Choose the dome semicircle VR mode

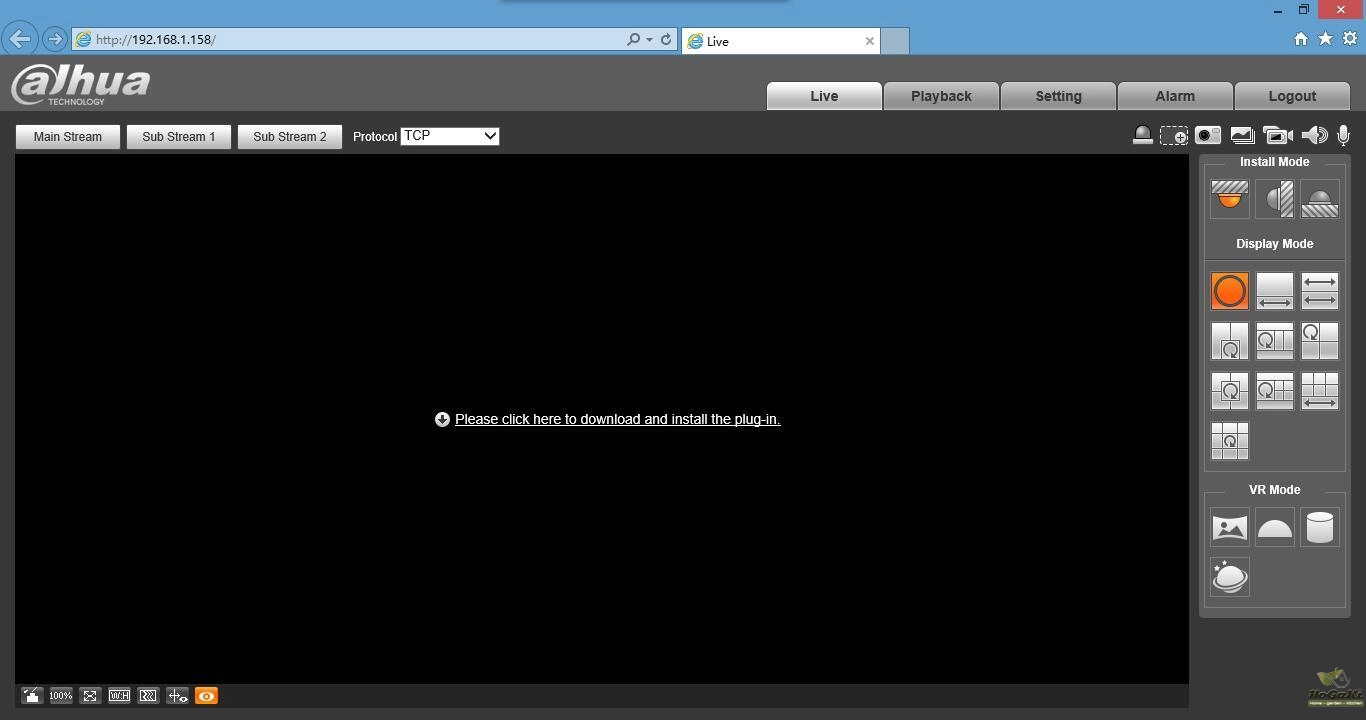tap(1274, 528)
